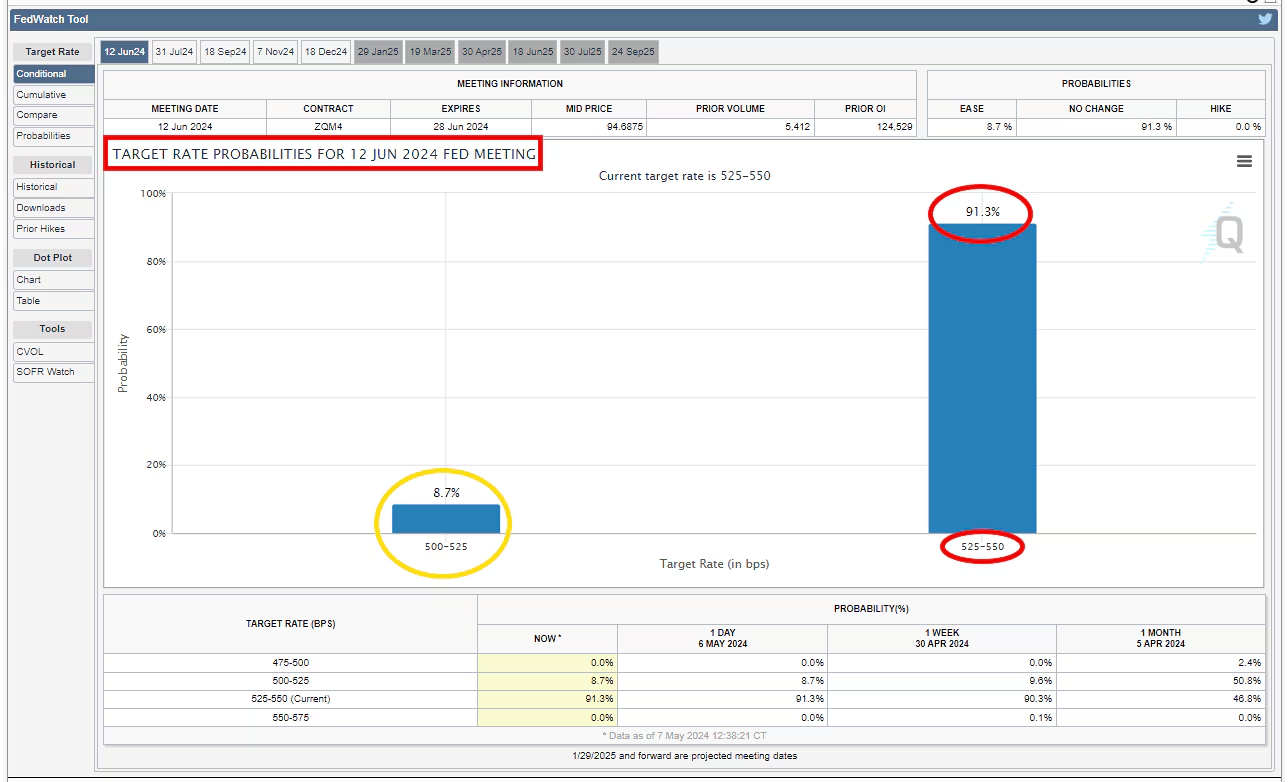Launch the CVOL tool
The height and width of the screenshot is (782, 1288).
(54, 352)
